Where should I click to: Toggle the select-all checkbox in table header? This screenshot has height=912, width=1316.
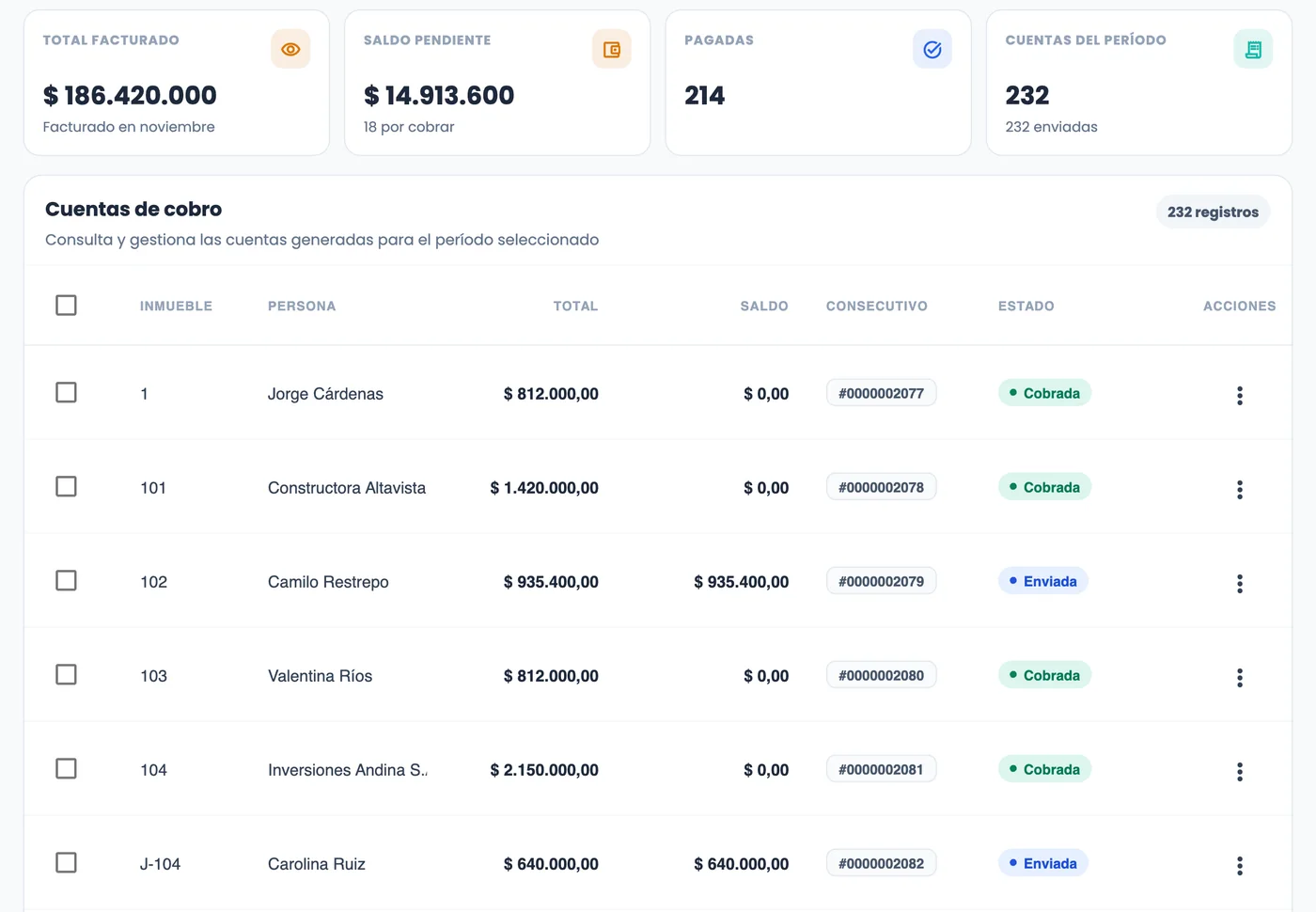66,305
